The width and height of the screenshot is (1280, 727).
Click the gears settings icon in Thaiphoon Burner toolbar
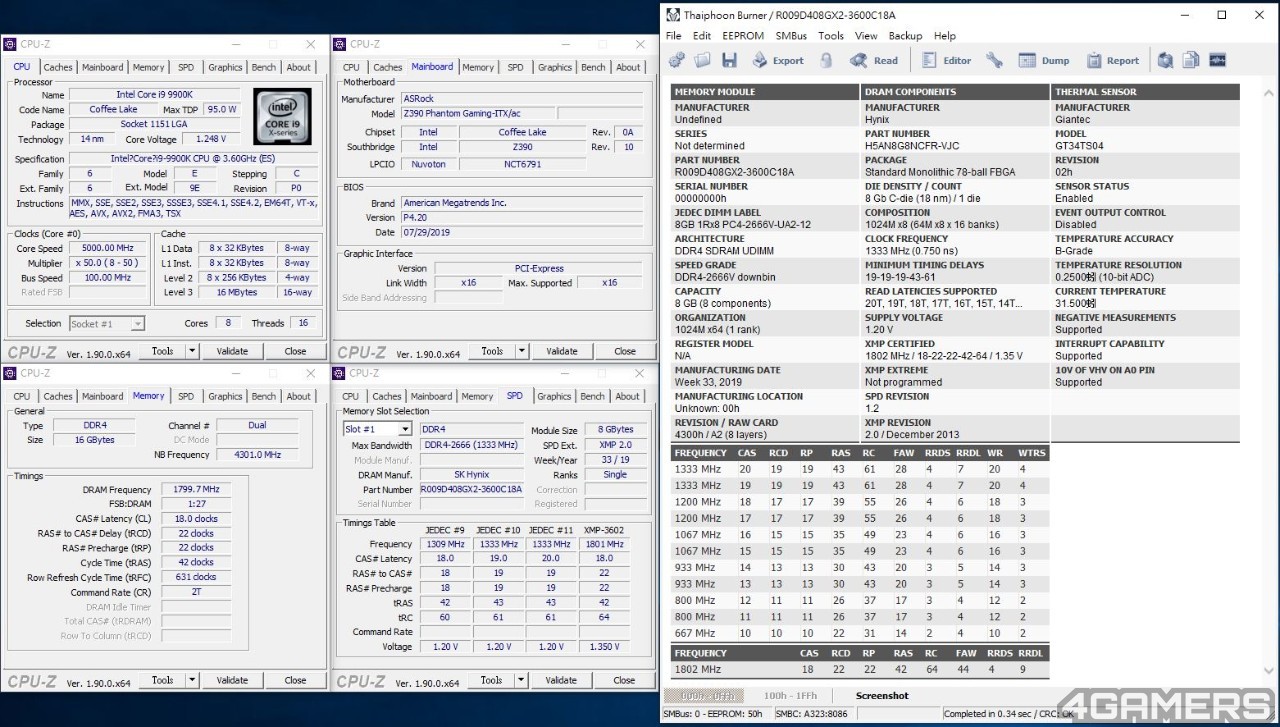click(677, 60)
